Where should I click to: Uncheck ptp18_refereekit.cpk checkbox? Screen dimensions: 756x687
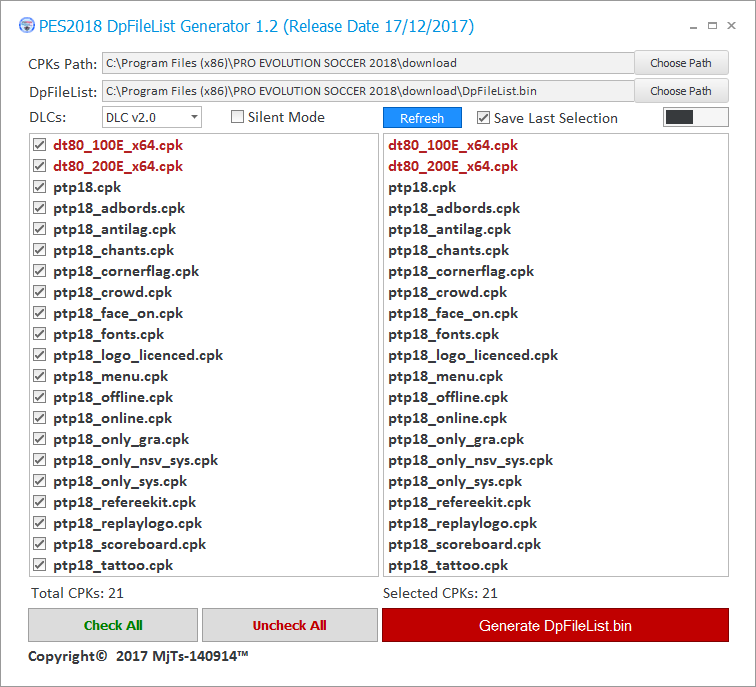40,502
